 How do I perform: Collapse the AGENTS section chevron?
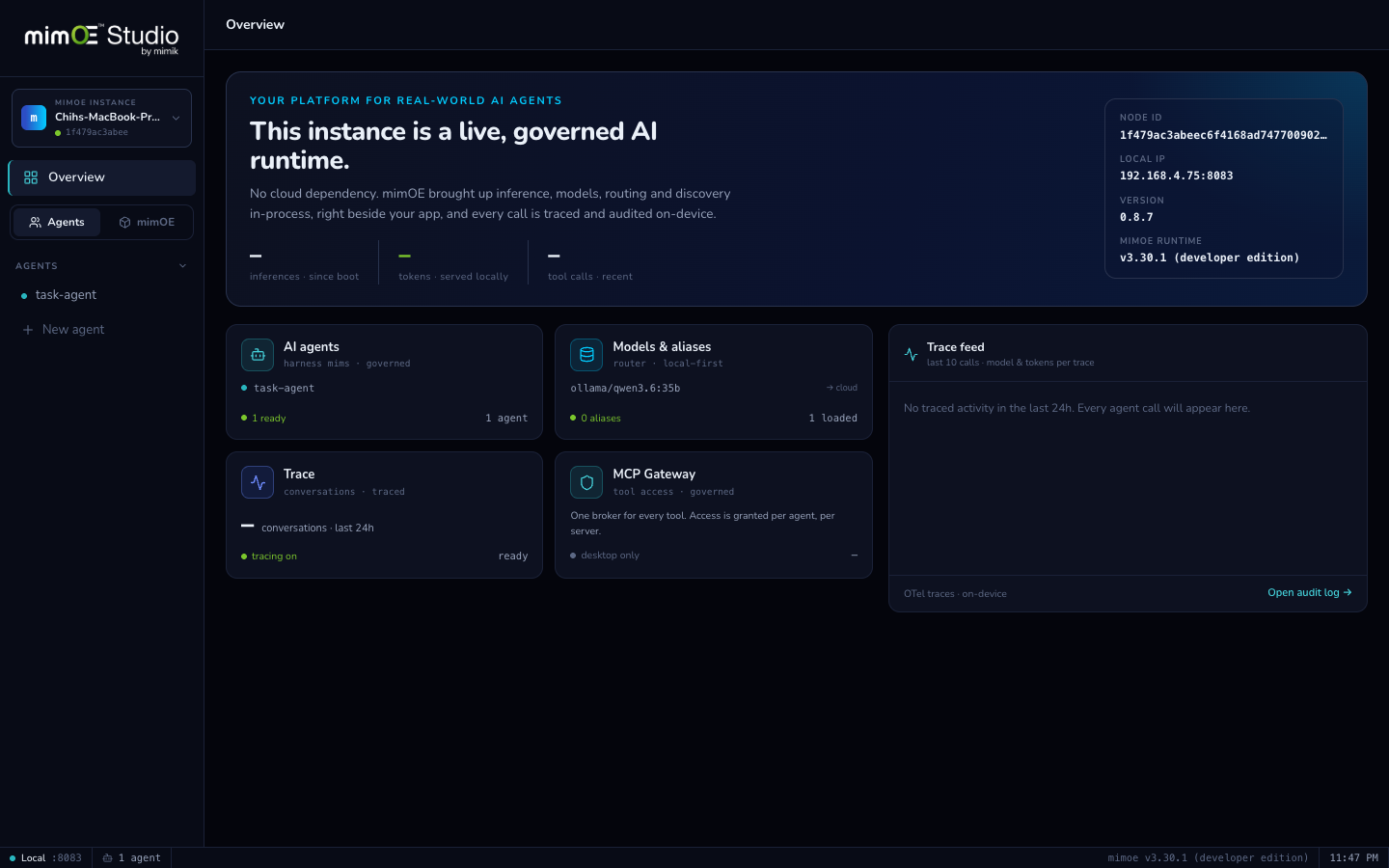point(183,266)
